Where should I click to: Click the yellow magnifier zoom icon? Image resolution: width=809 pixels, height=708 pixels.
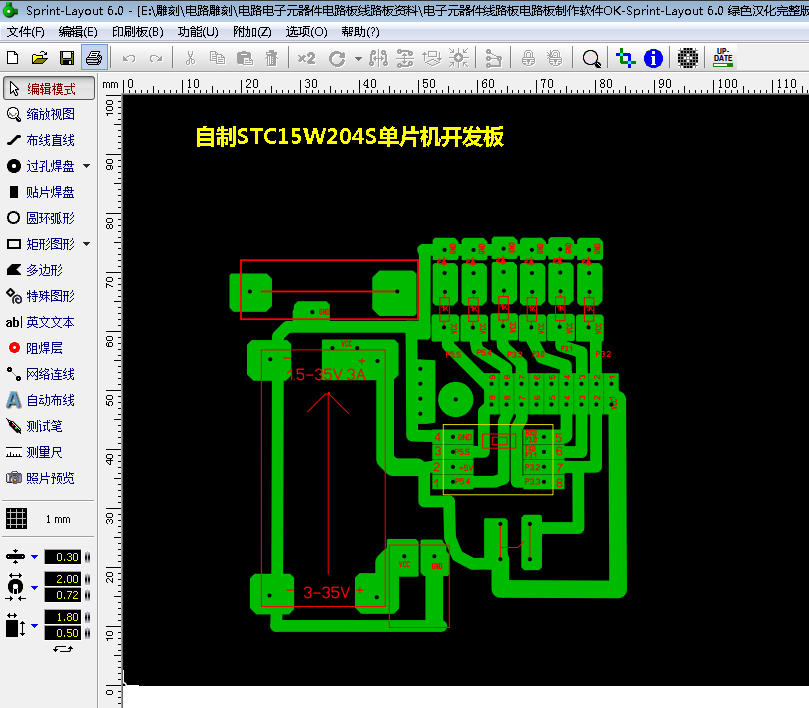tap(591, 58)
